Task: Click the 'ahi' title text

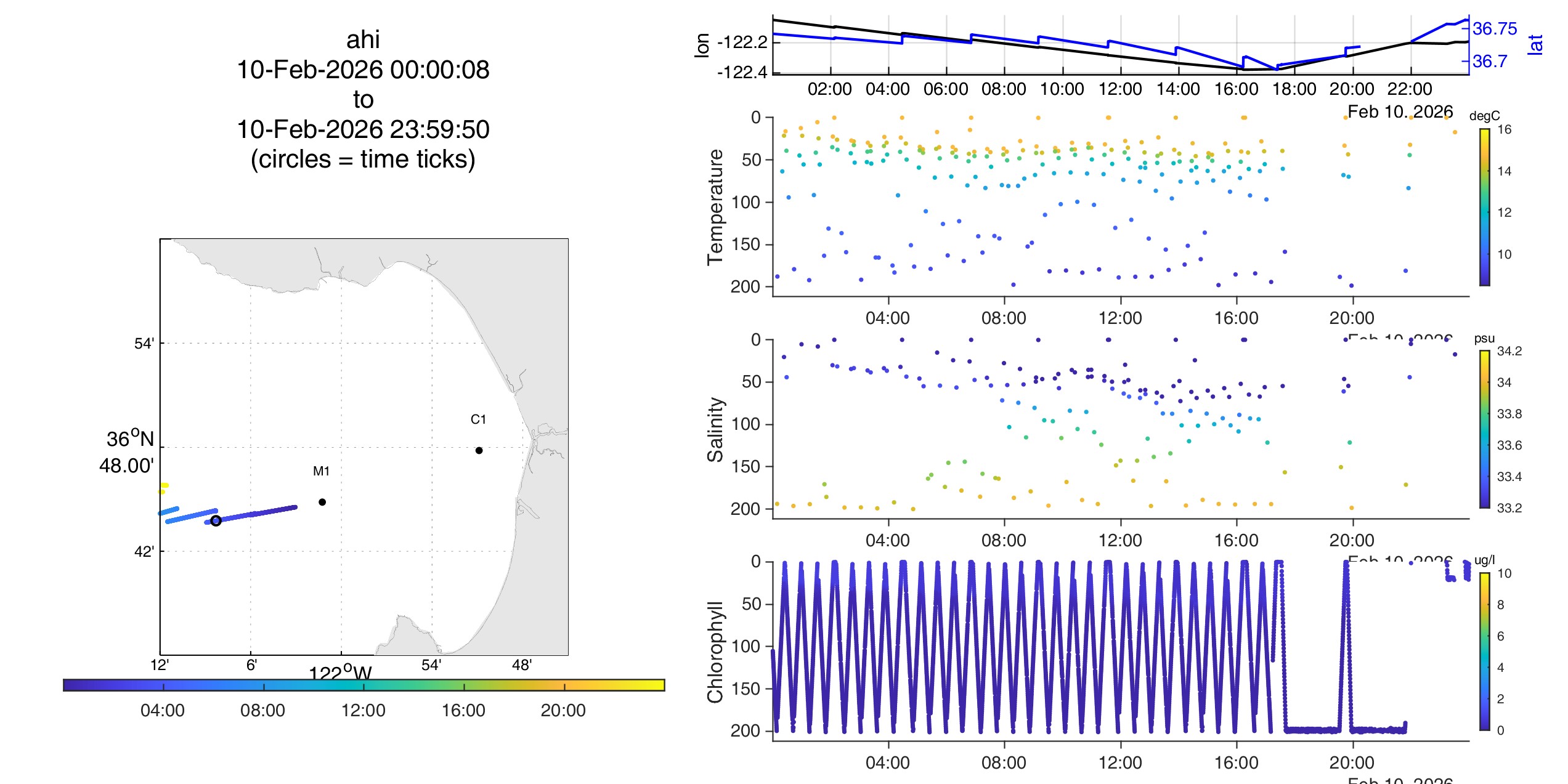Action: pos(363,40)
